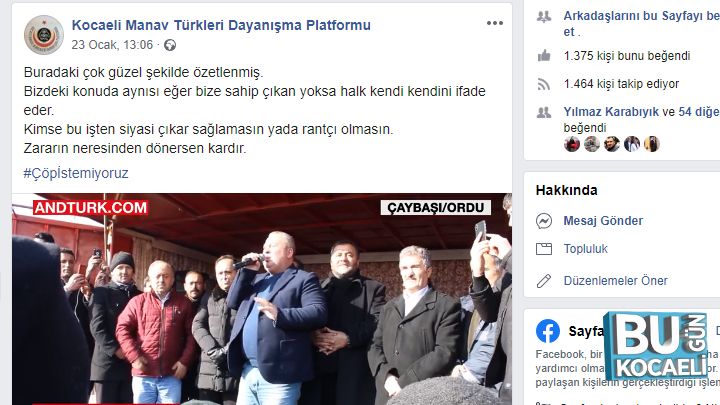
Task: Click the Kocaeli Manav Türkleri page avatar
Action: [44, 35]
